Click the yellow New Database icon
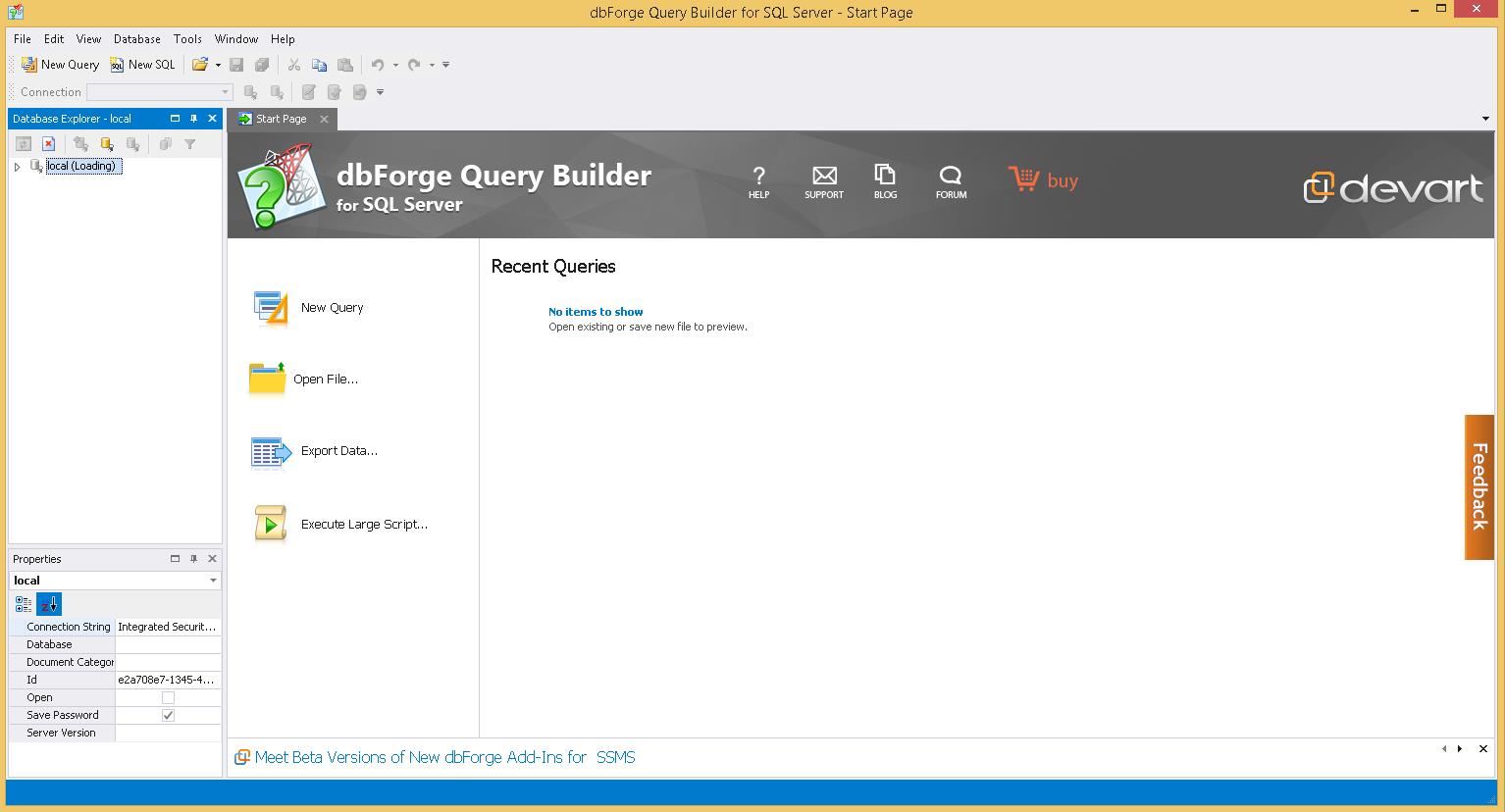The height and width of the screenshot is (812, 1505). pos(107,143)
